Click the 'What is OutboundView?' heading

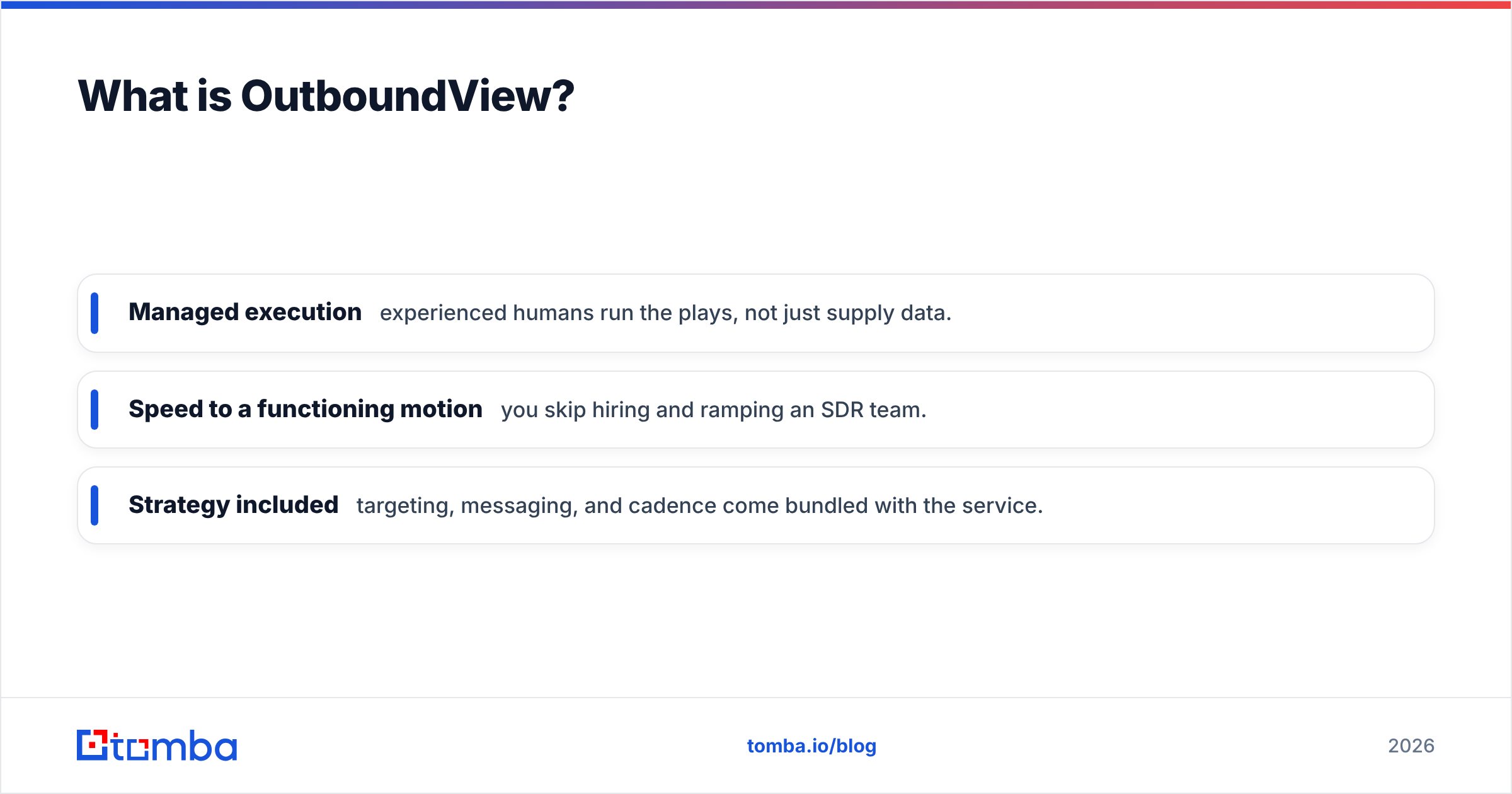click(326, 96)
